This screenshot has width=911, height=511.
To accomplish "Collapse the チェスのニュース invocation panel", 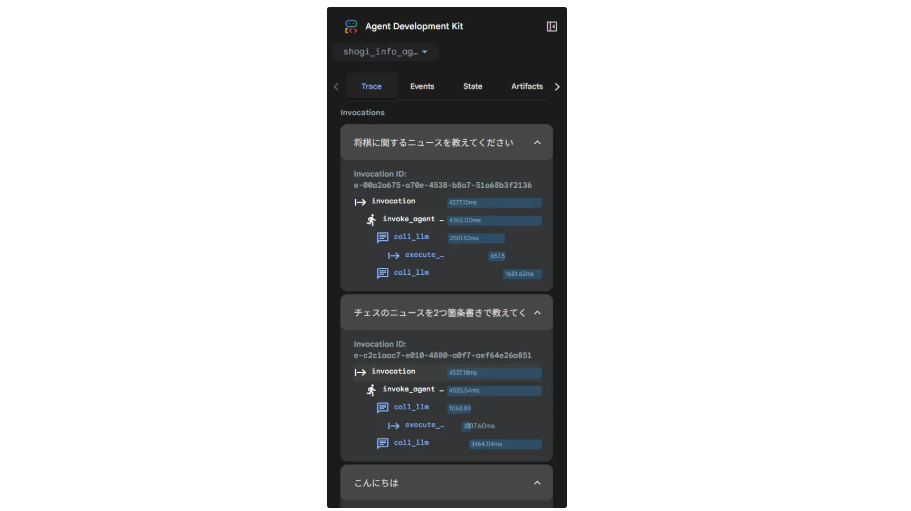I will (537, 313).
